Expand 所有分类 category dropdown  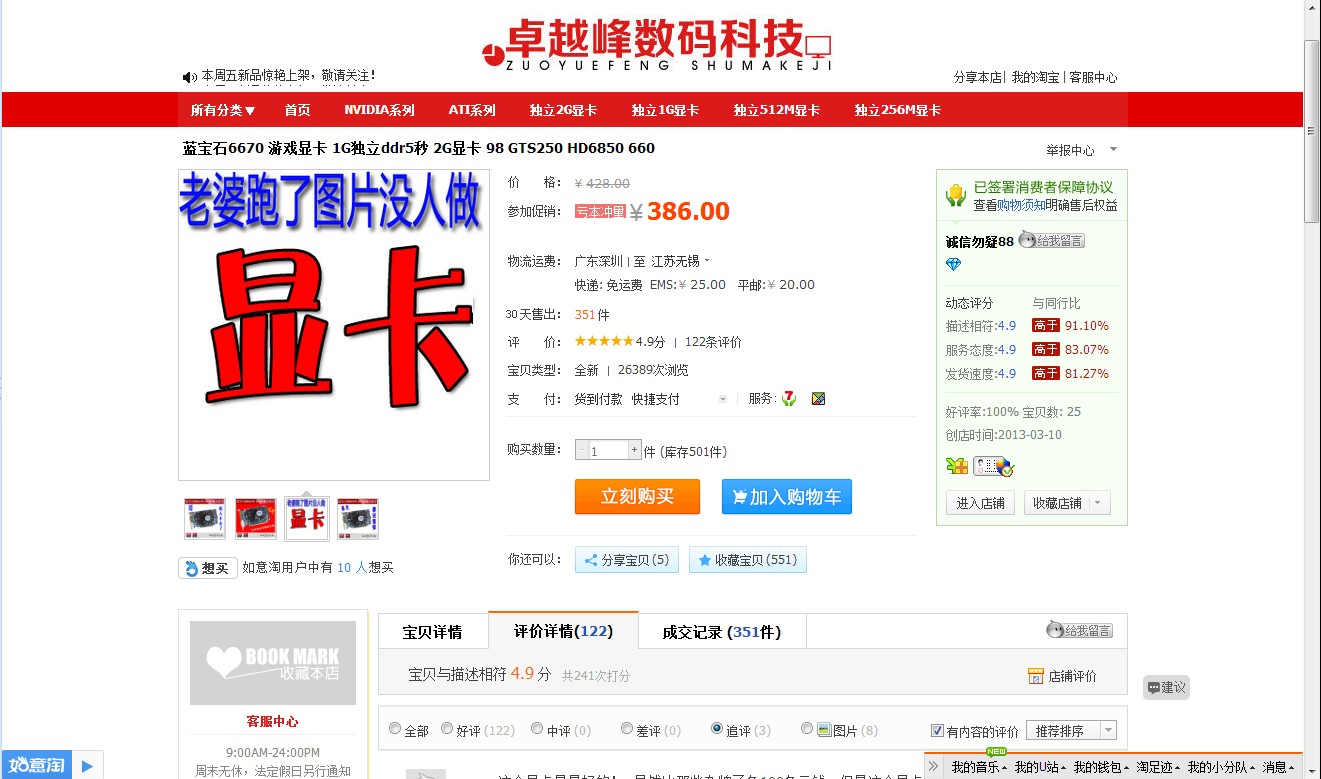[x=223, y=110]
